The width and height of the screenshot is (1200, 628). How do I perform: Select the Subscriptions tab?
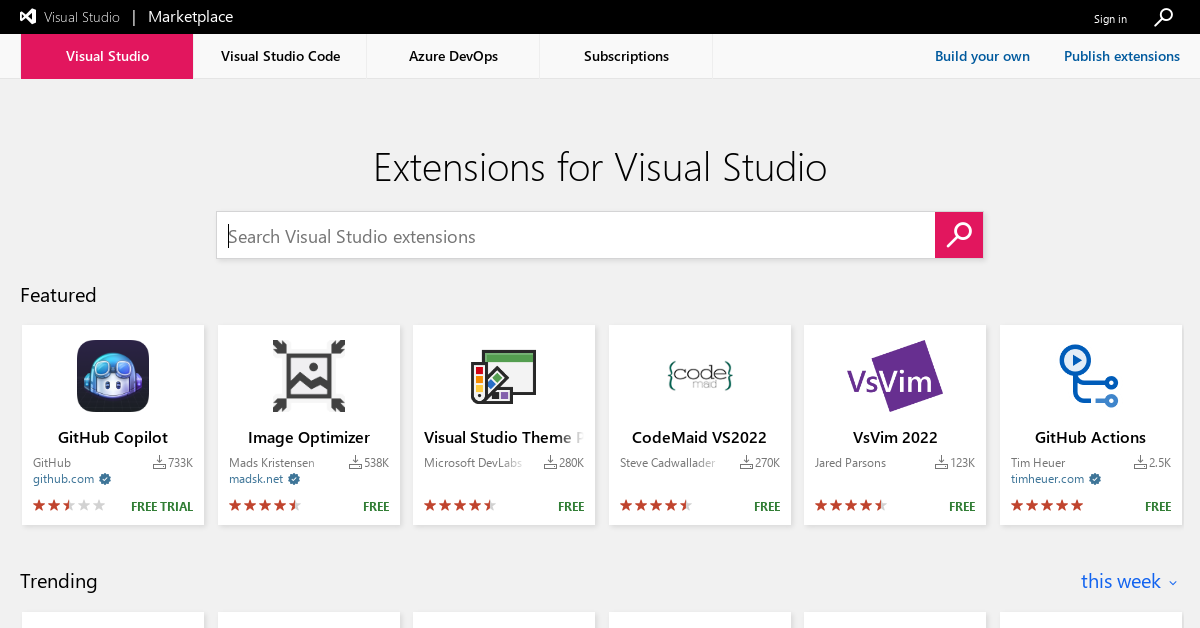pos(626,56)
